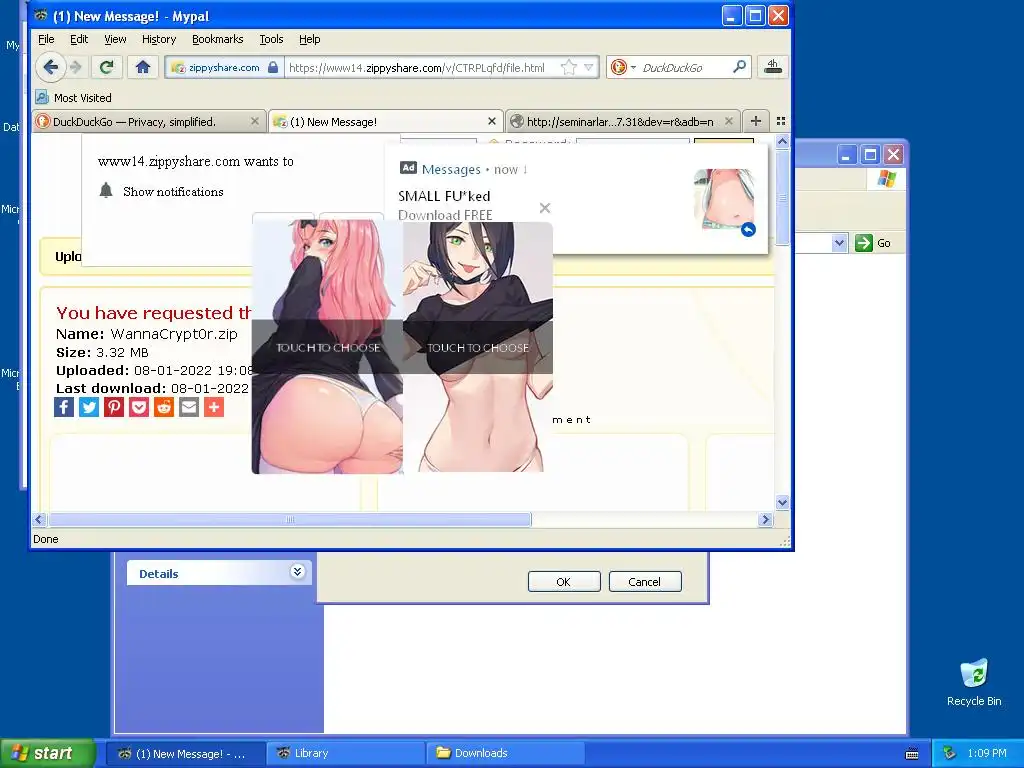Image resolution: width=1024 pixels, height=768 pixels.
Task: Open the Tools menu
Action: (x=271, y=39)
